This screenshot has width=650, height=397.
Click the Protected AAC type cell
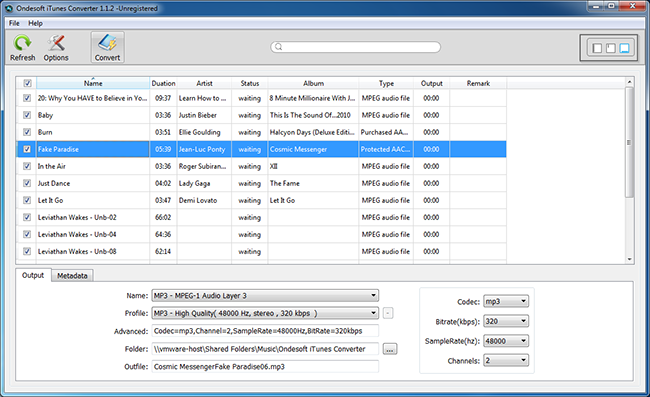coord(386,149)
